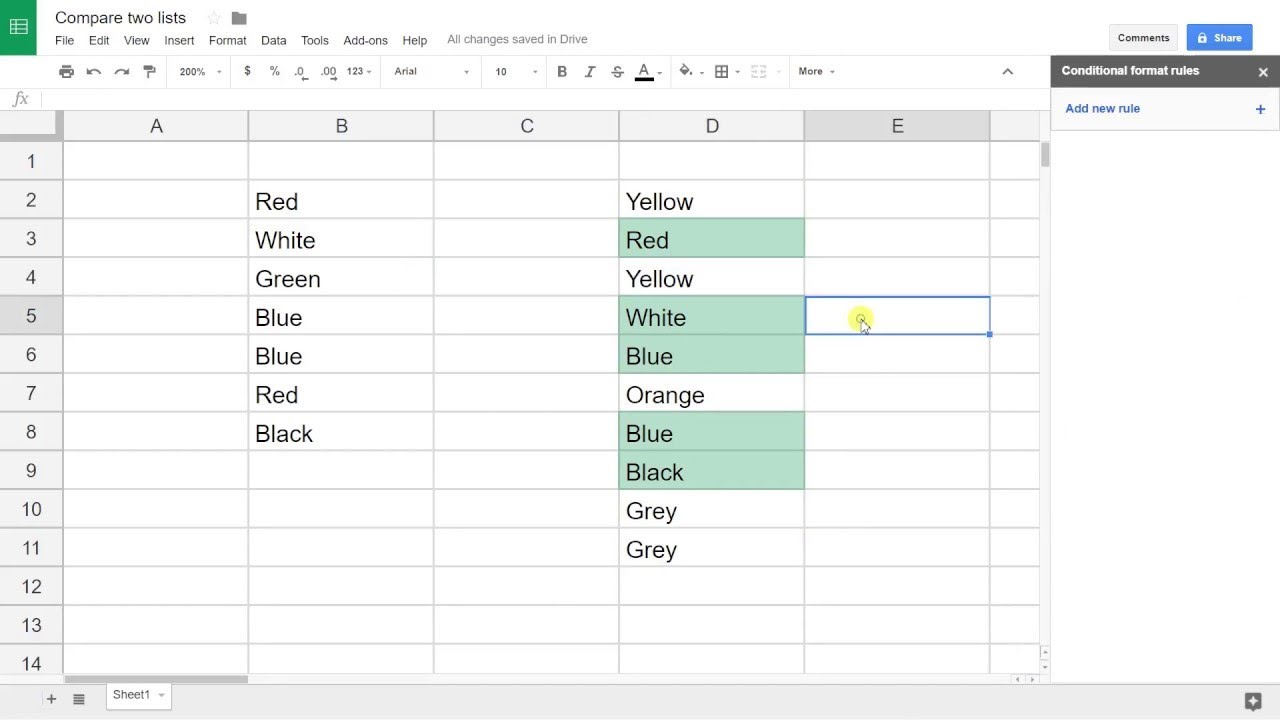Viewport: 1280px width, 720px height.
Task: Toggle the Explore button at bottom right
Action: point(1252,700)
